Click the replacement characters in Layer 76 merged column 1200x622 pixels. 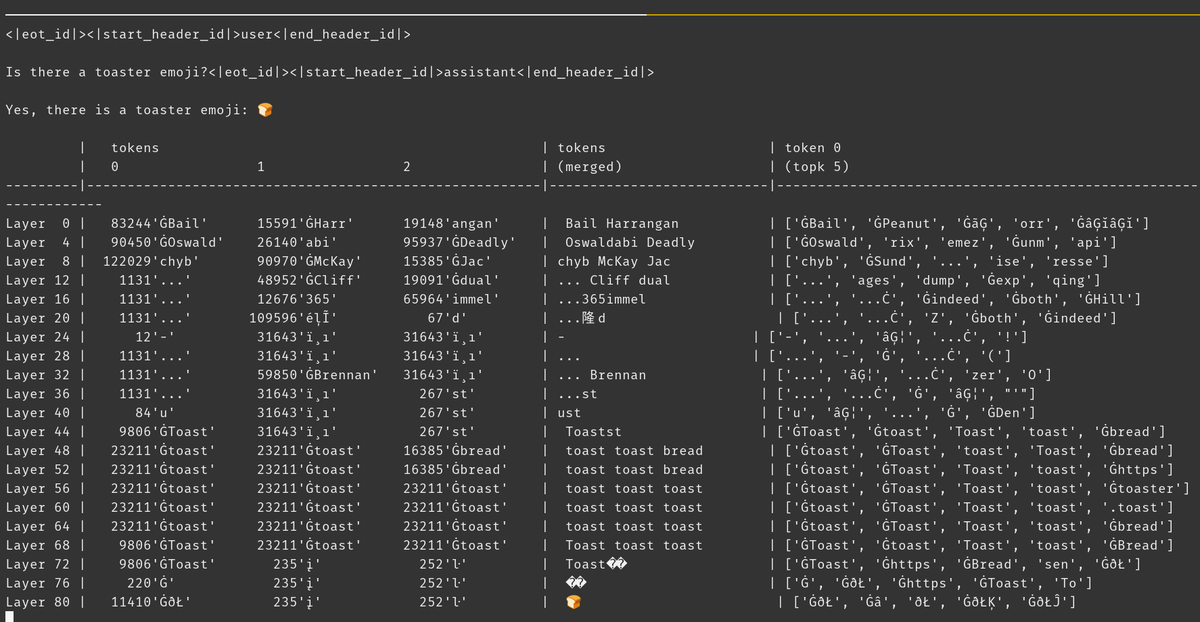pos(575,584)
